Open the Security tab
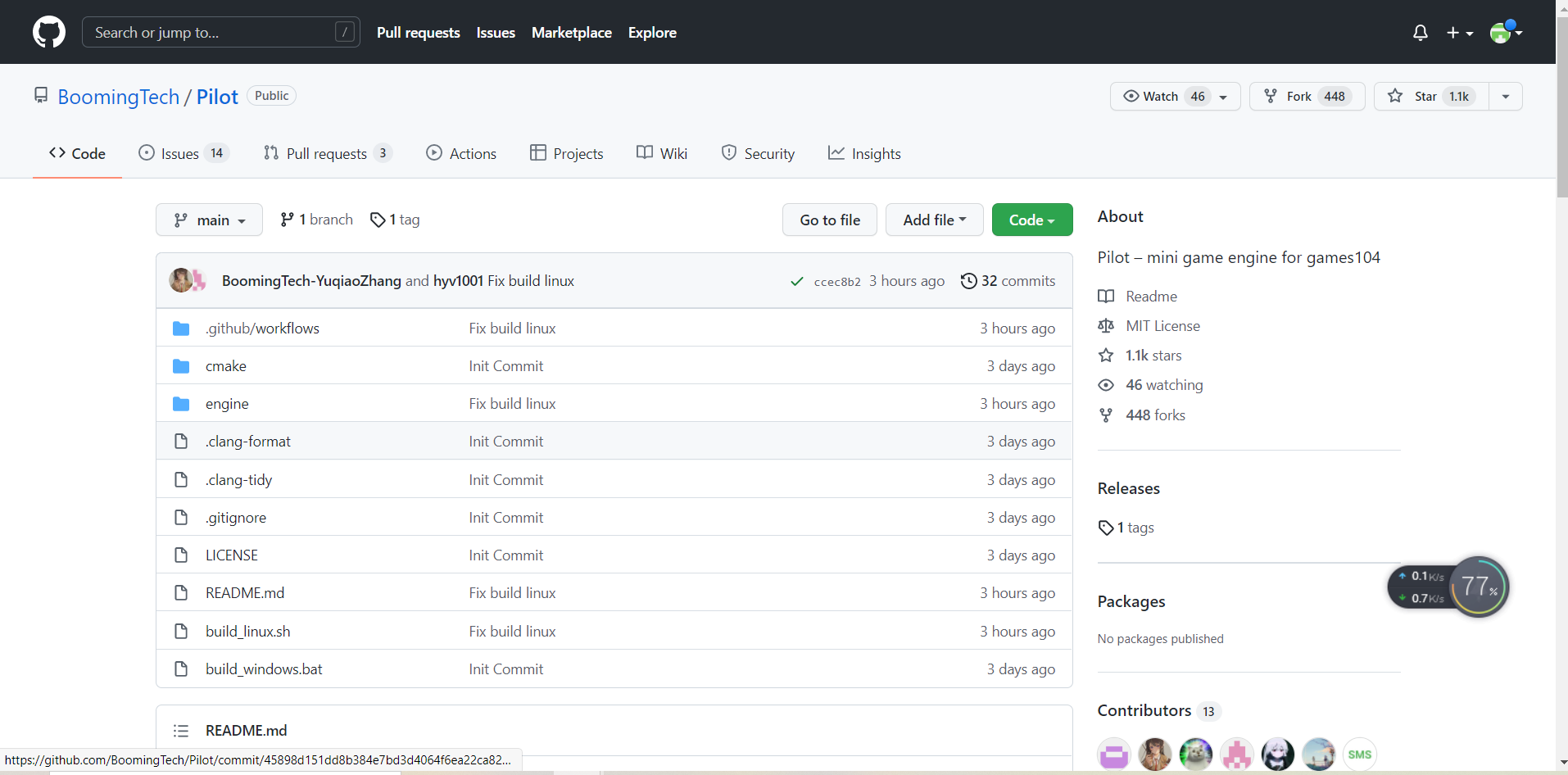 click(758, 153)
